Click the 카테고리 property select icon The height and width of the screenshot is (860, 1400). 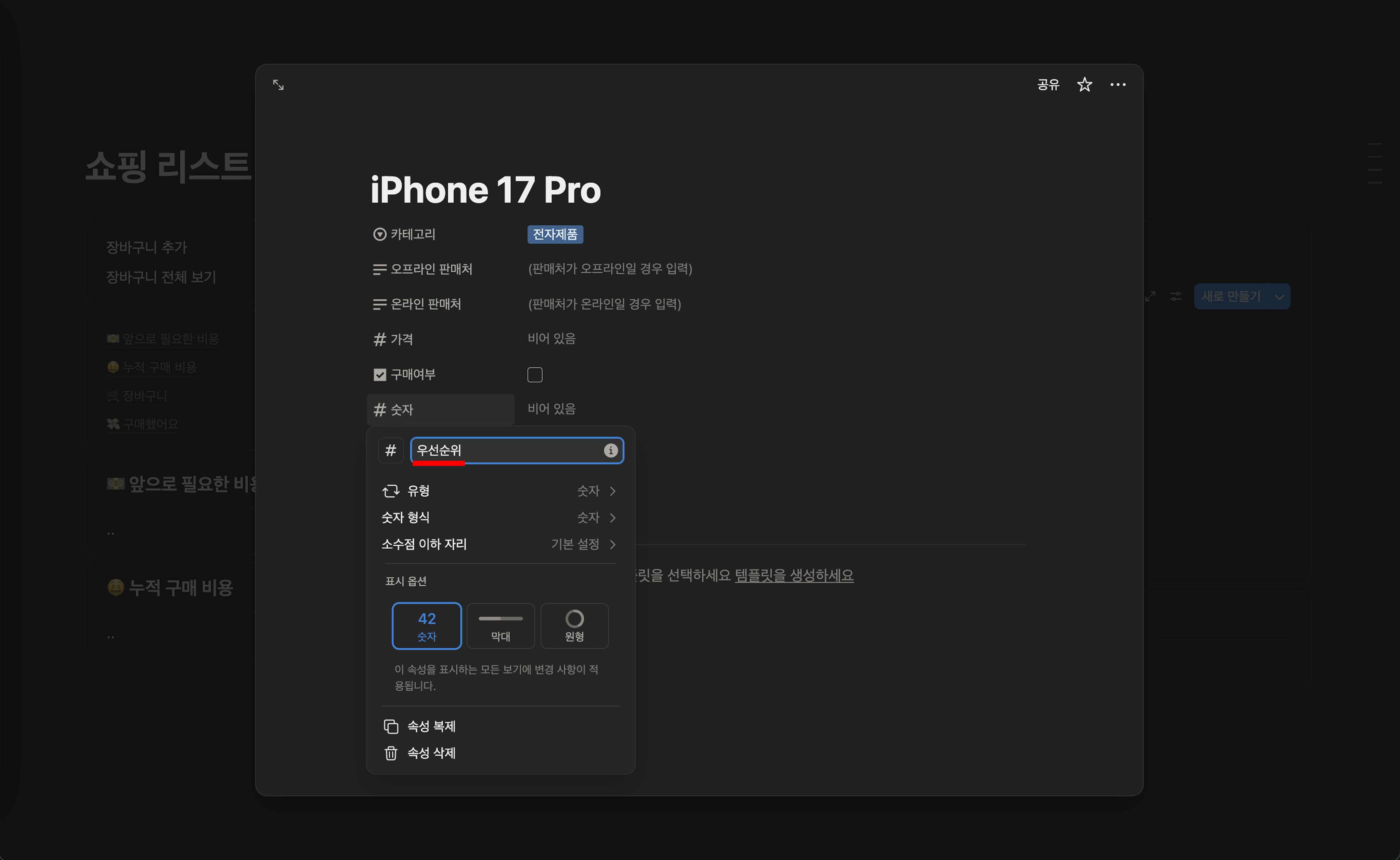(x=379, y=234)
